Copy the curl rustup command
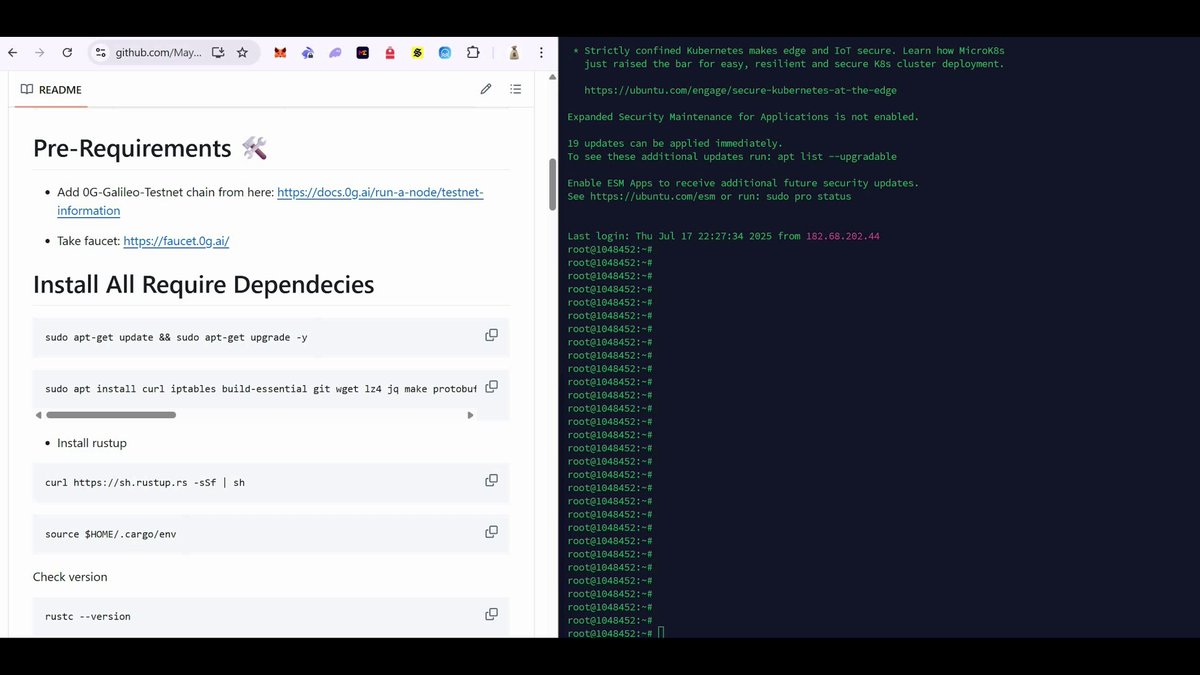This screenshot has width=1200, height=675. pos(491,480)
